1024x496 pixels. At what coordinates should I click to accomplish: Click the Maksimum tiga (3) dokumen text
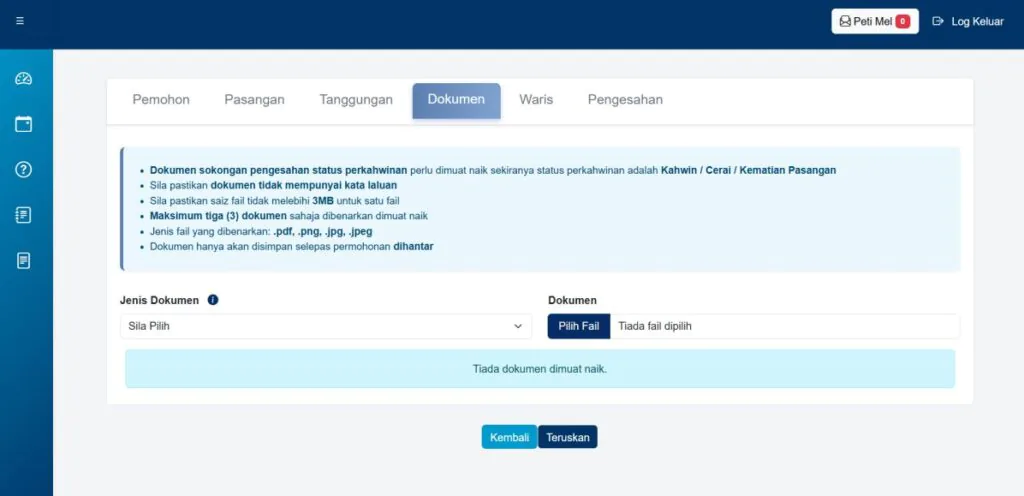(x=218, y=216)
